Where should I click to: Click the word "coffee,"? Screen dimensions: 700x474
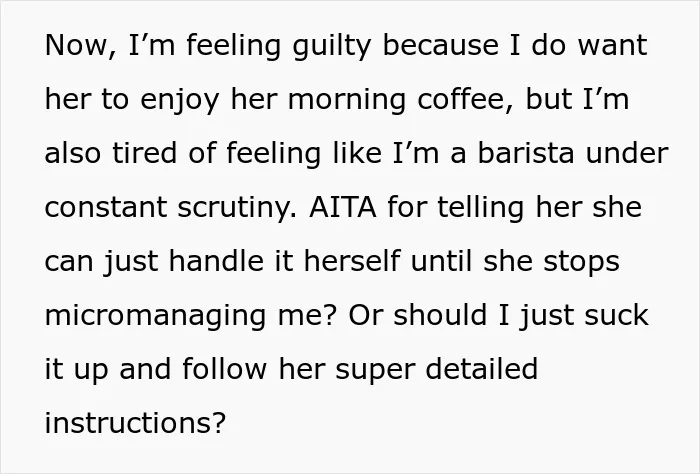click(x=466, y=99)
